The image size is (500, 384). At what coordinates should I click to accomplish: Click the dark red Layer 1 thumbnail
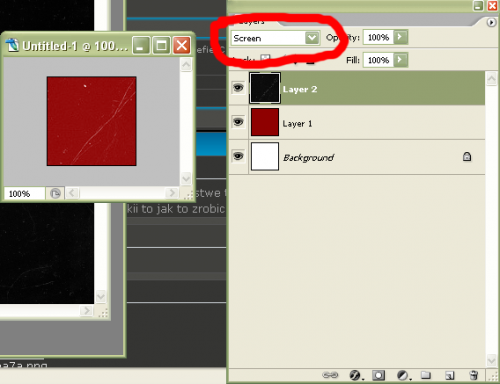pyautogui.click(x=265, y=122)
